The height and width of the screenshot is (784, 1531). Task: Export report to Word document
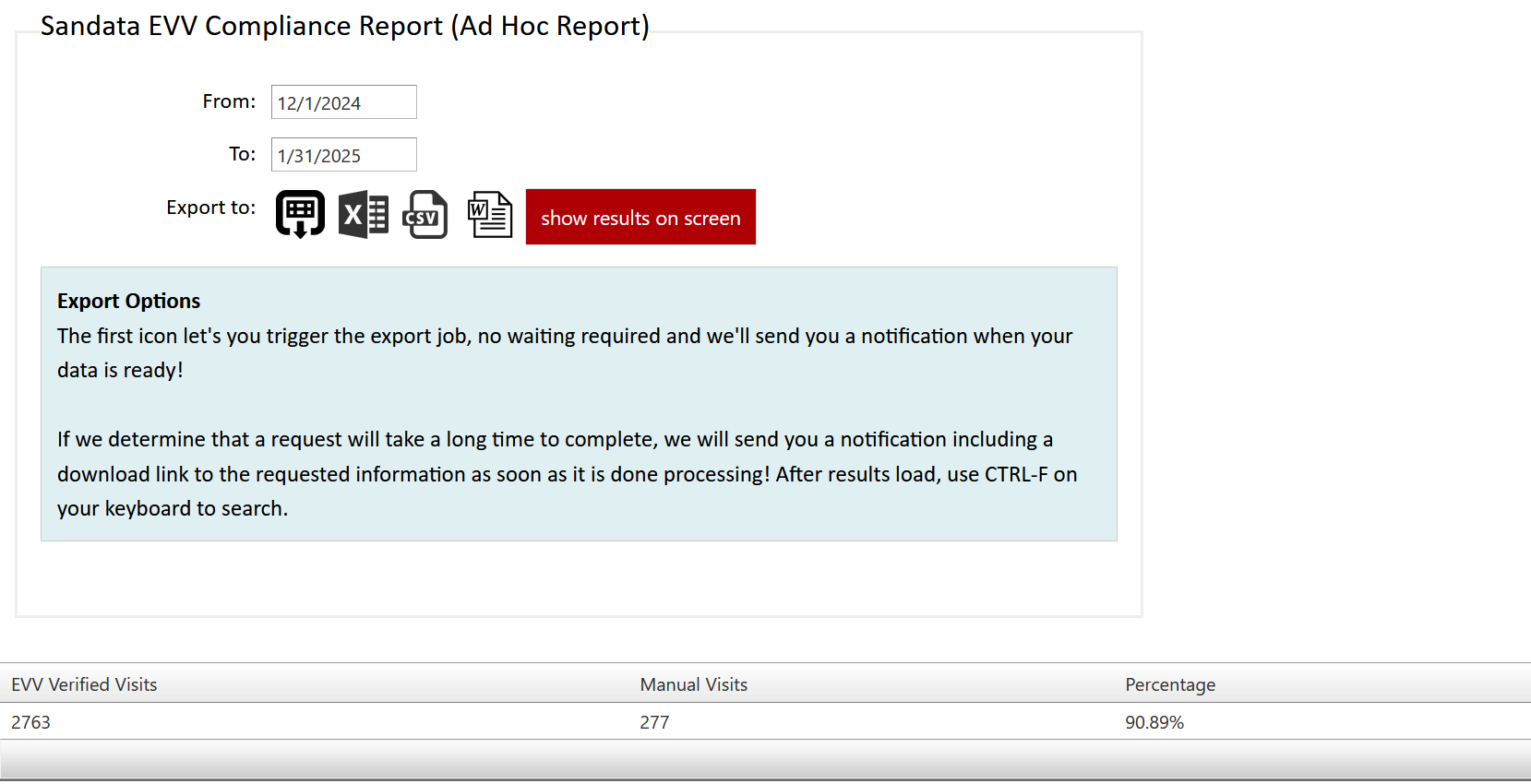(x=490, y=215)
